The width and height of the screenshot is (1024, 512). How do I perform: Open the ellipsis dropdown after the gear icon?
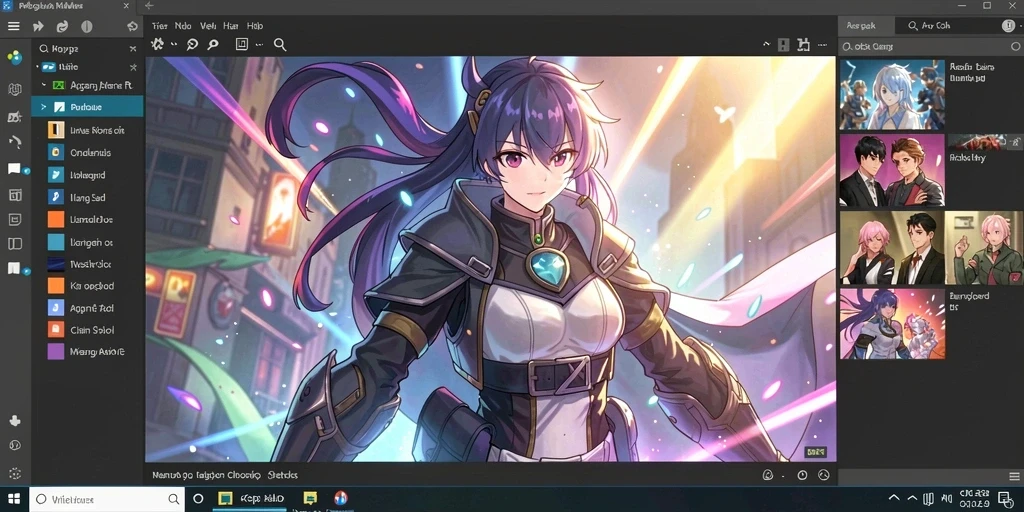click(x=174, y=44)
